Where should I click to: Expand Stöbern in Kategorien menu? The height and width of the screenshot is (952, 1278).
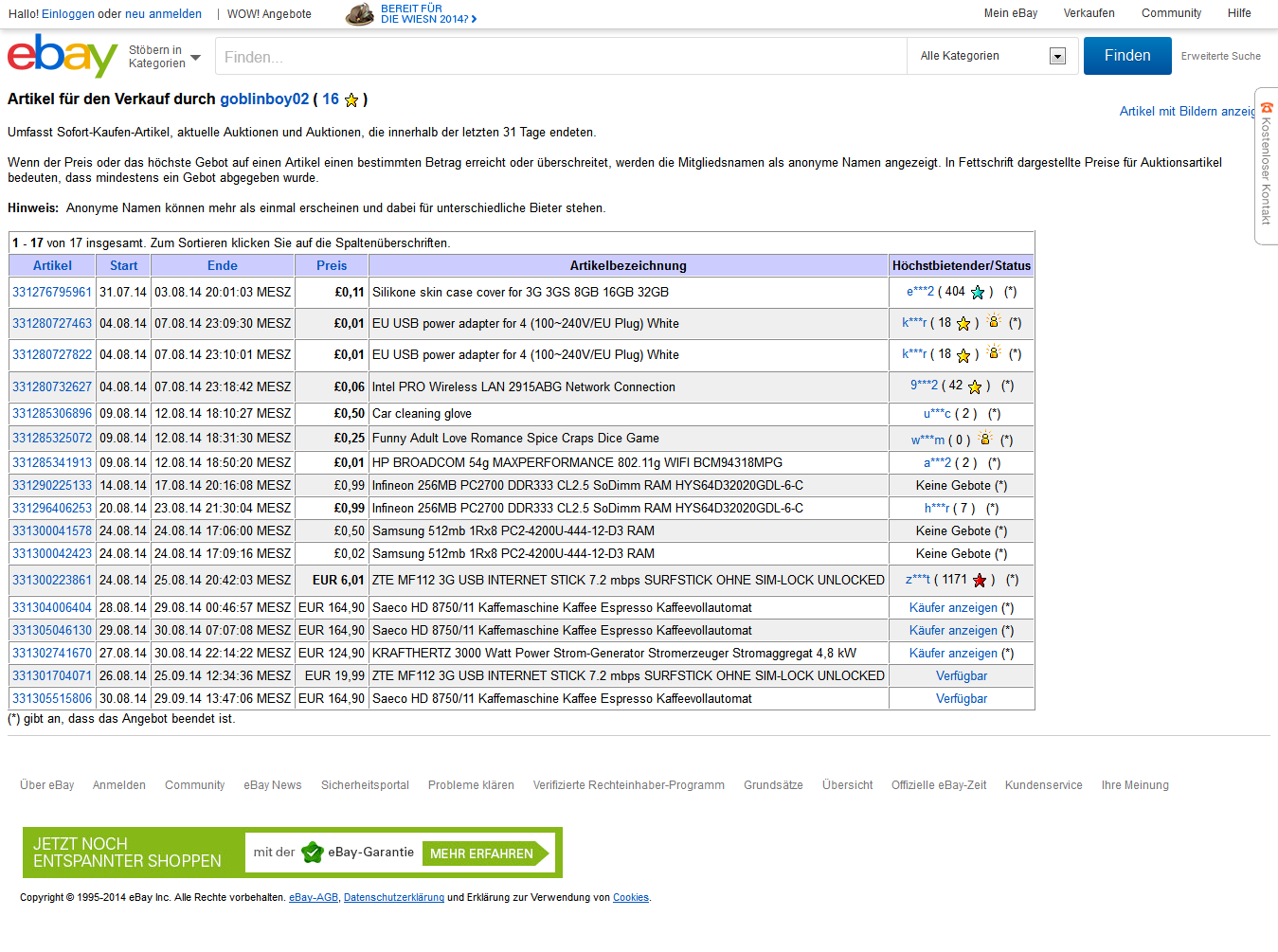(x=165, y=57)
